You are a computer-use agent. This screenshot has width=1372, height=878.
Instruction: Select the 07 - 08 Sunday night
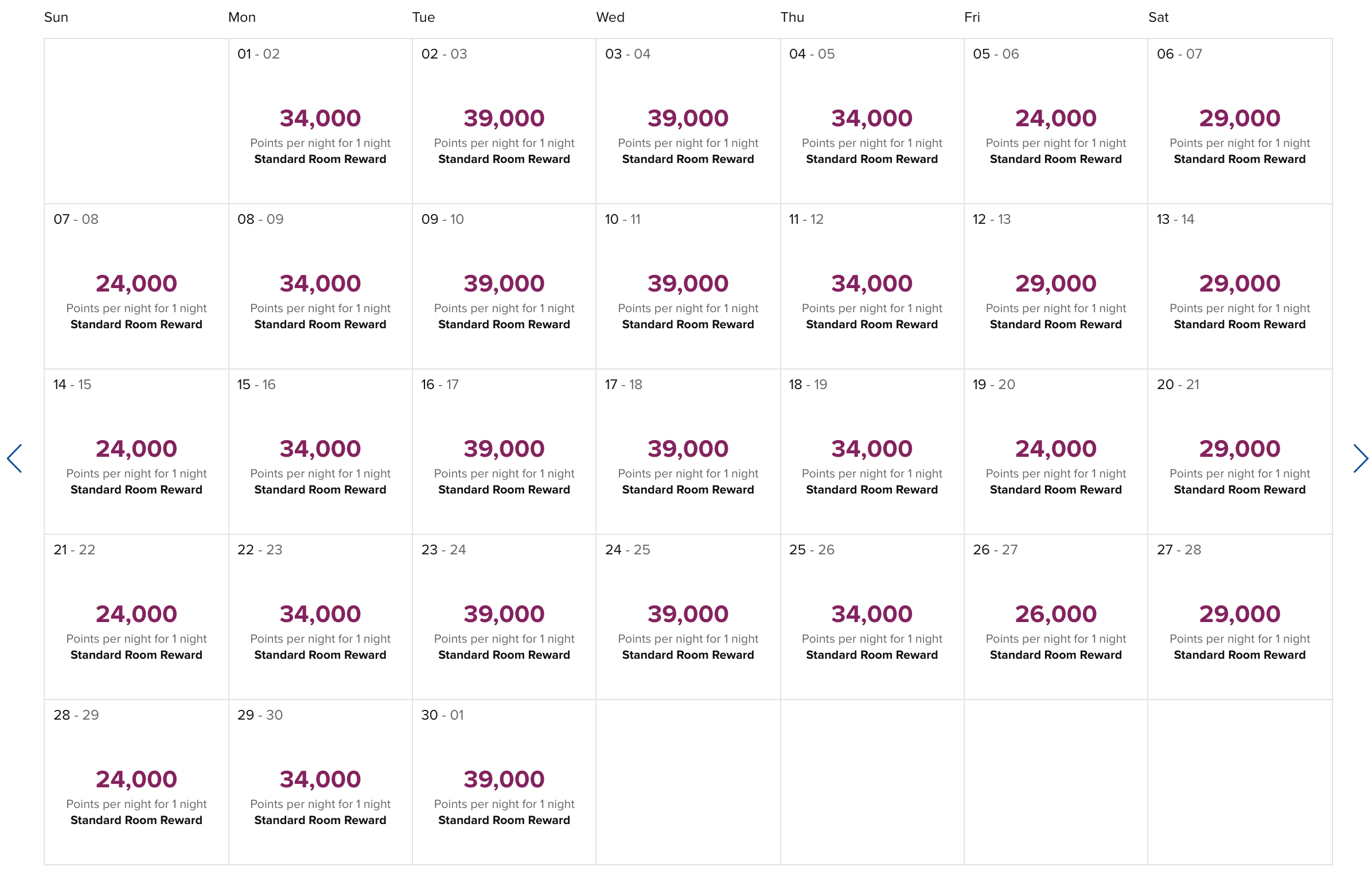[x=137, y=286]
